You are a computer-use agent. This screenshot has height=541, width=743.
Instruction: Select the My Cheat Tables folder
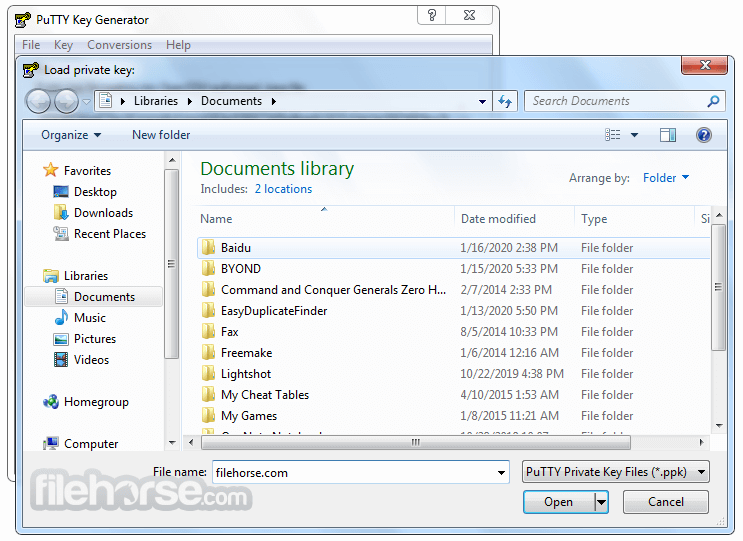click(x=265, y=395)
